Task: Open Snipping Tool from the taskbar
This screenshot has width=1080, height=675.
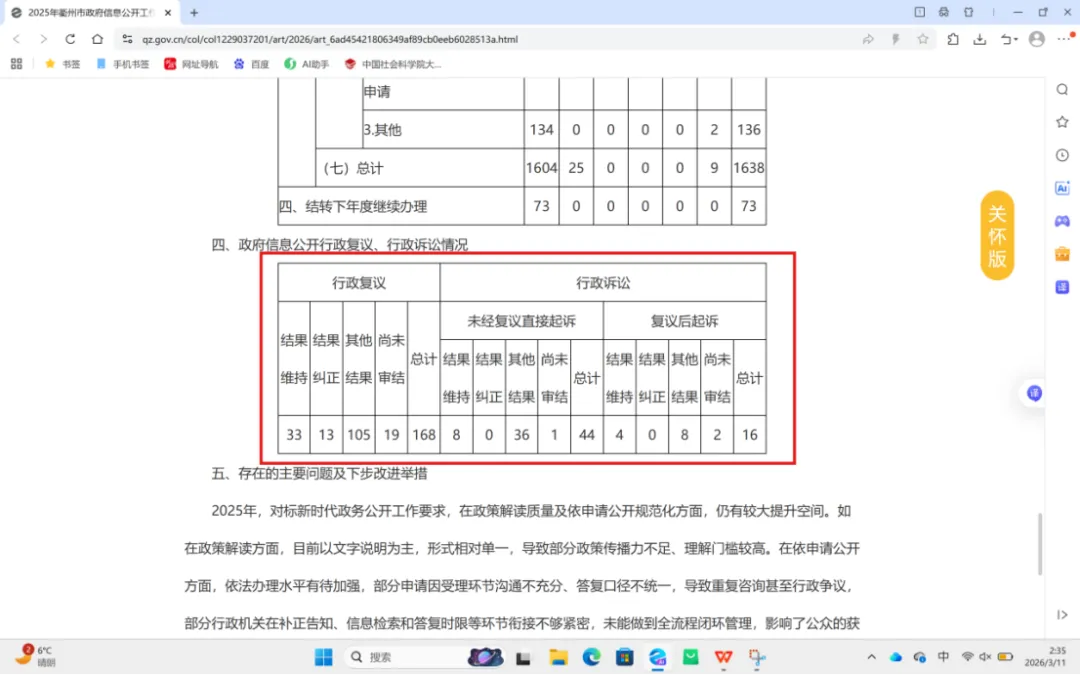Action: (x=756, y=657)
